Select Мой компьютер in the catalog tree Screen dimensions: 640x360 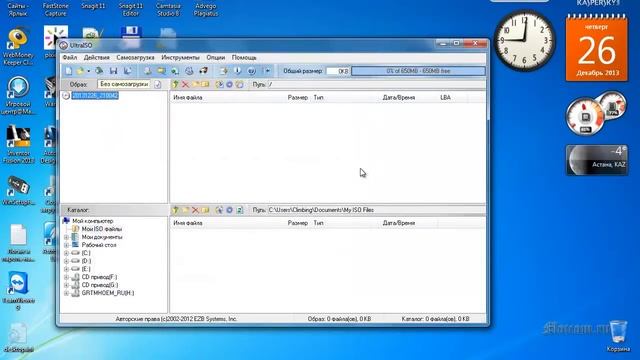click(93, 221)
